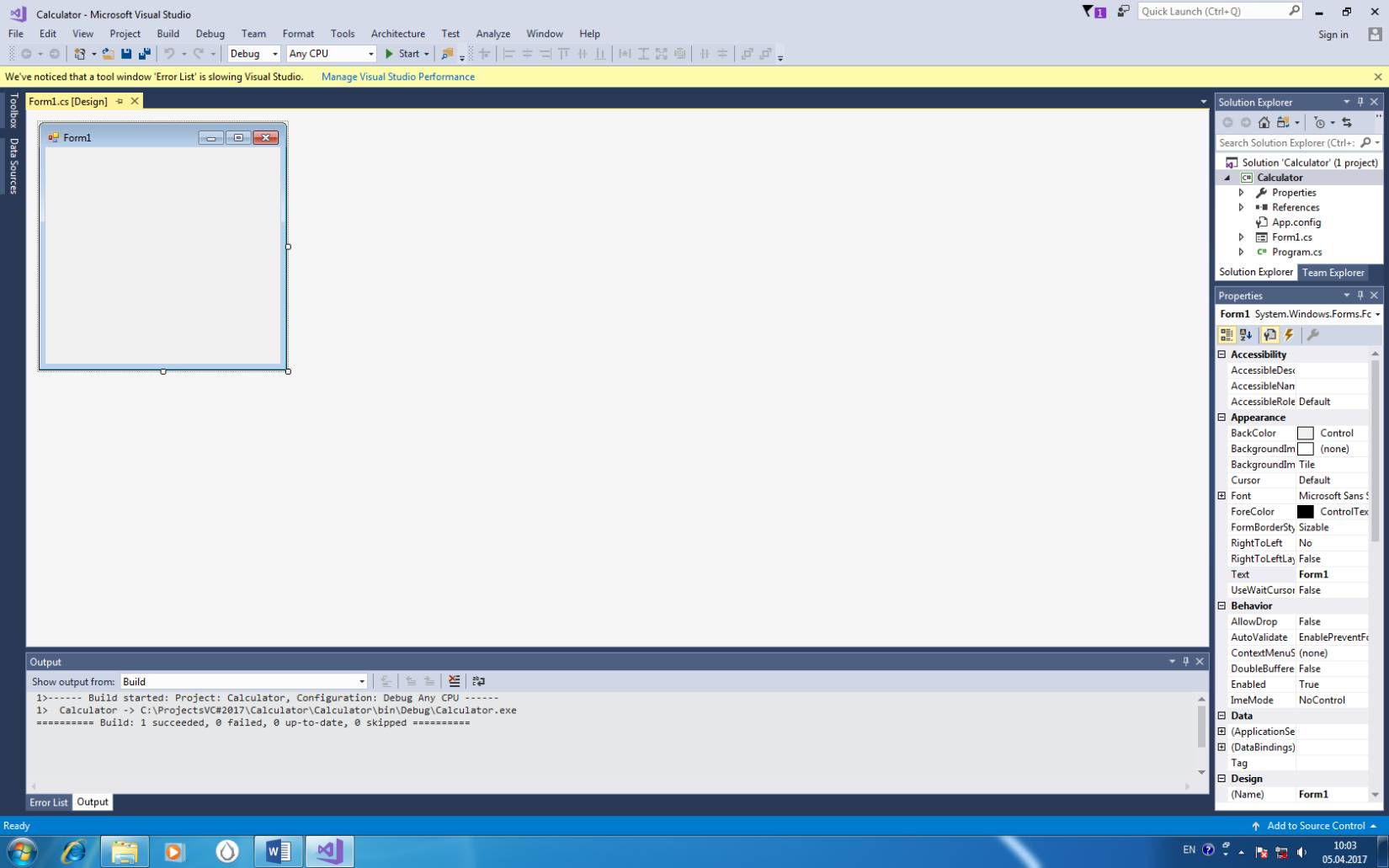Image resolution: width=1389 pixels, height=868 pixels.
Task: Open the 'Show output from' Build dropdown
Action: pyautogui.click(x=243, y=681)
